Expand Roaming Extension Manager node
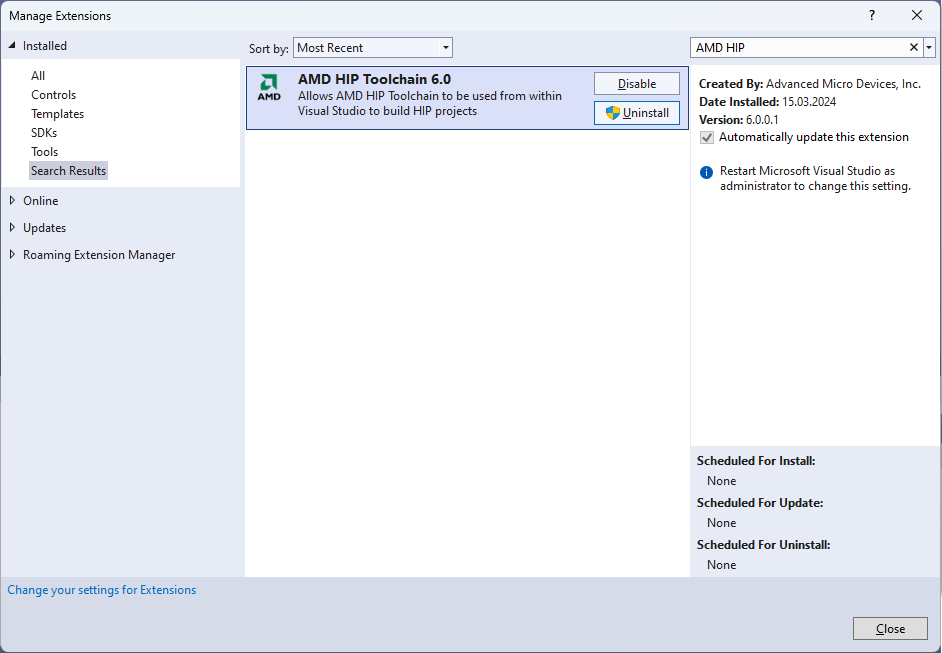 tap(12, 255)
